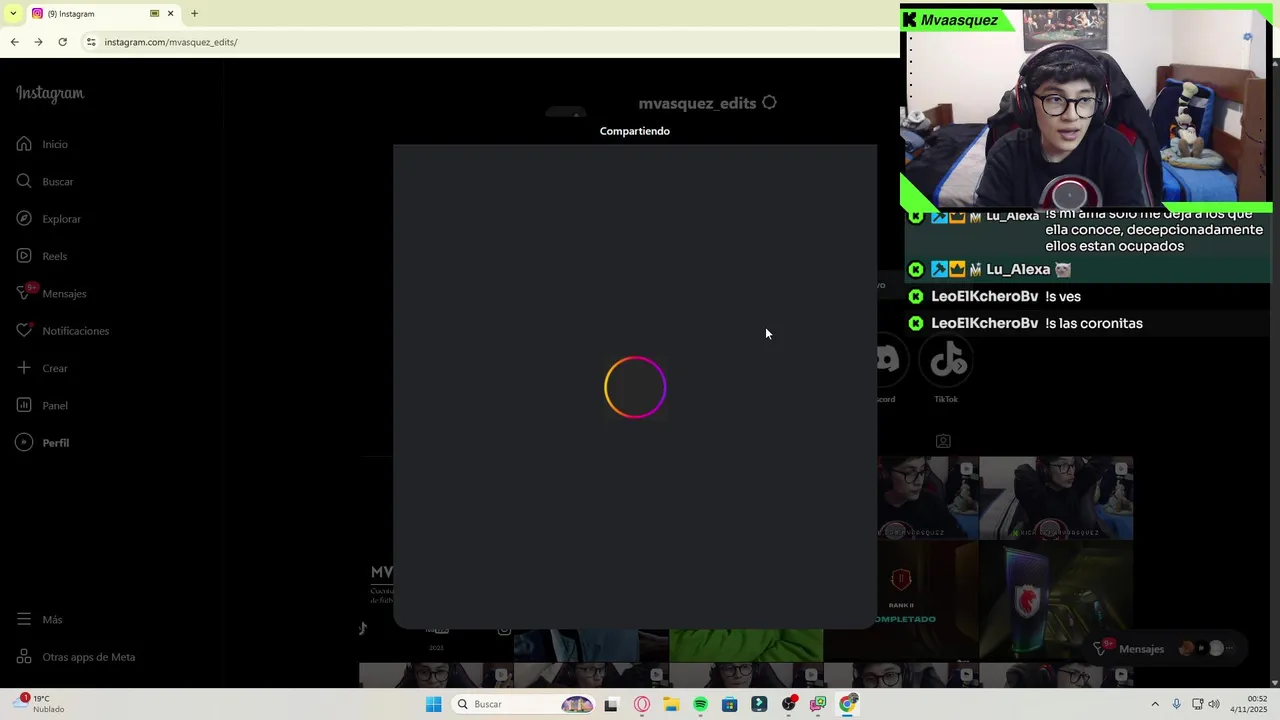Show hidden system tray icons
The width and height of the screenshot is (1280, 720).
click(x=1155, y=704)
